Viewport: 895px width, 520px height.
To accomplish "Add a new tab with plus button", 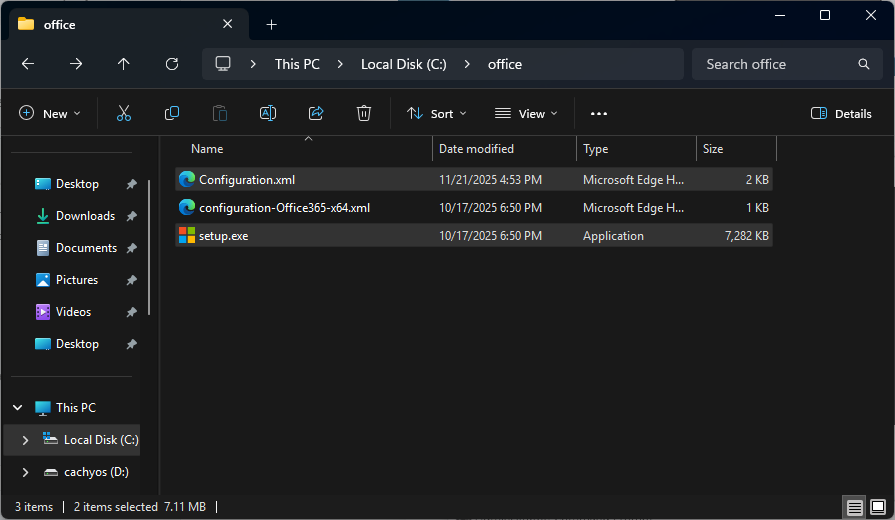I will [271, 24].
